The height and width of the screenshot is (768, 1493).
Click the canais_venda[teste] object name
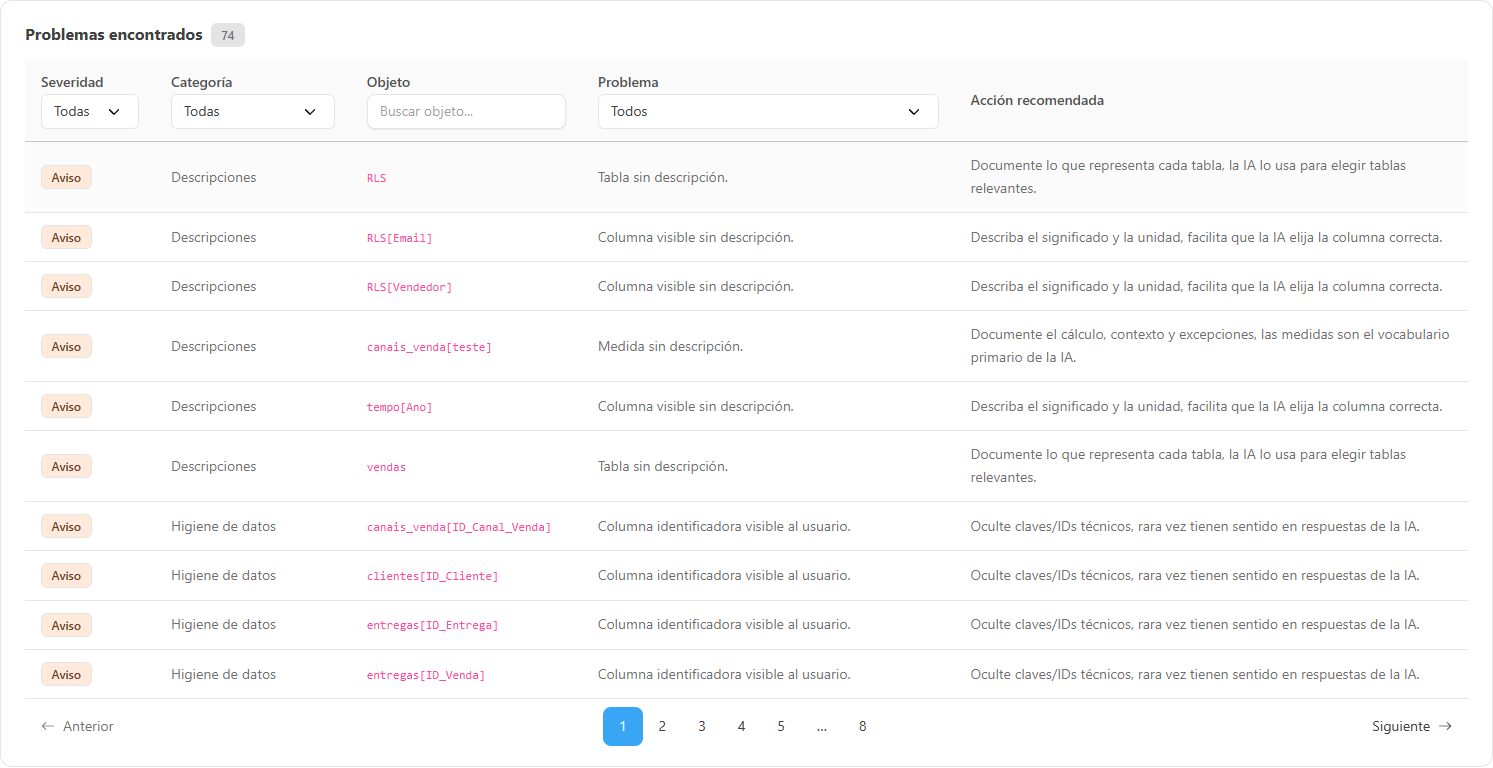[429, 347]
